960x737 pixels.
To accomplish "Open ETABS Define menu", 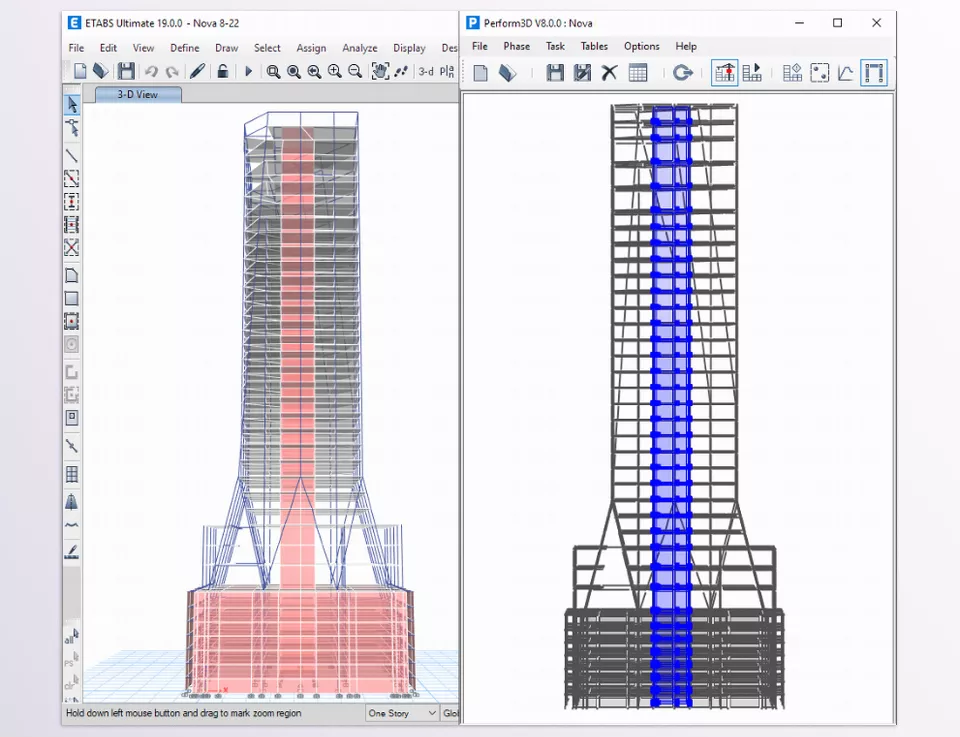I will [185, 48].
